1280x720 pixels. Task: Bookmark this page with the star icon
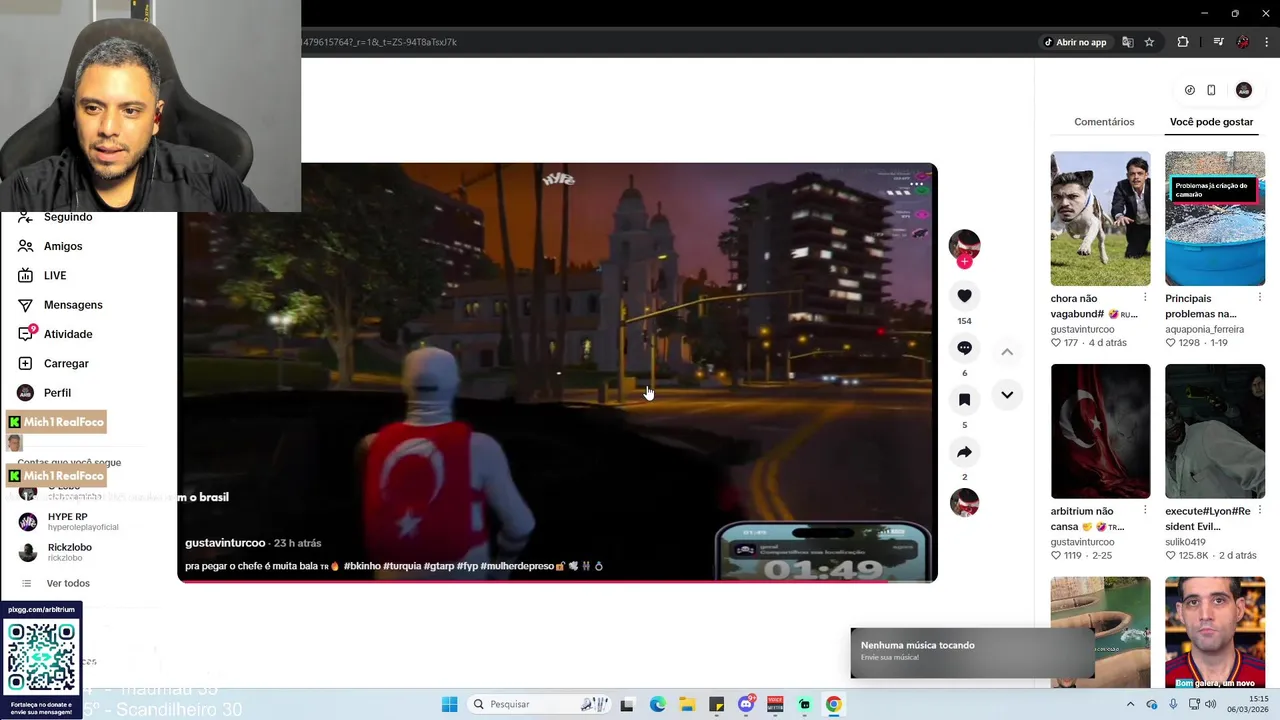click(x=1149, y=42)
